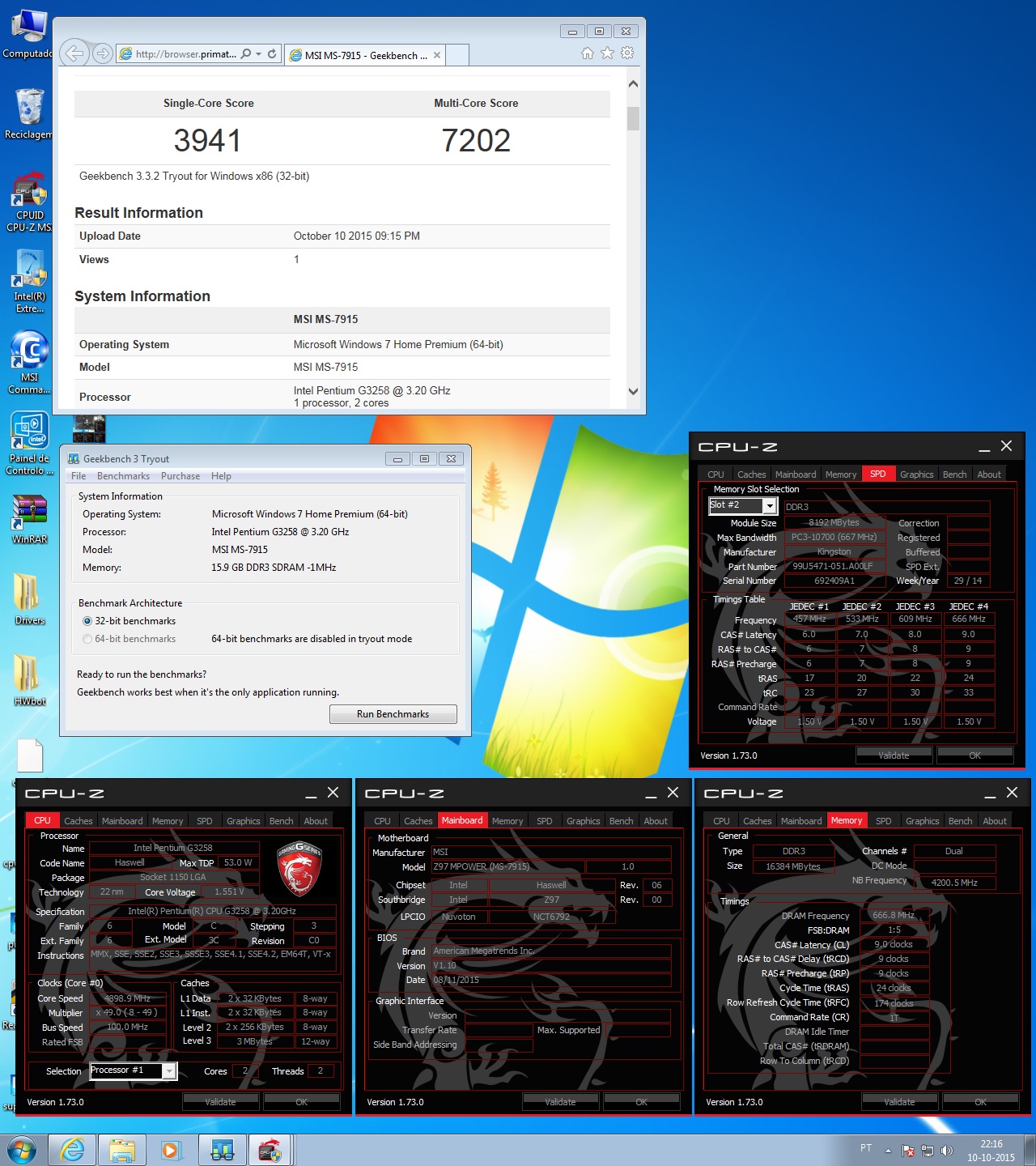Click OK in CPU-Z SPD window
The width and height of the screenshot is (1036, 1166).
click(x=975, y=755)
